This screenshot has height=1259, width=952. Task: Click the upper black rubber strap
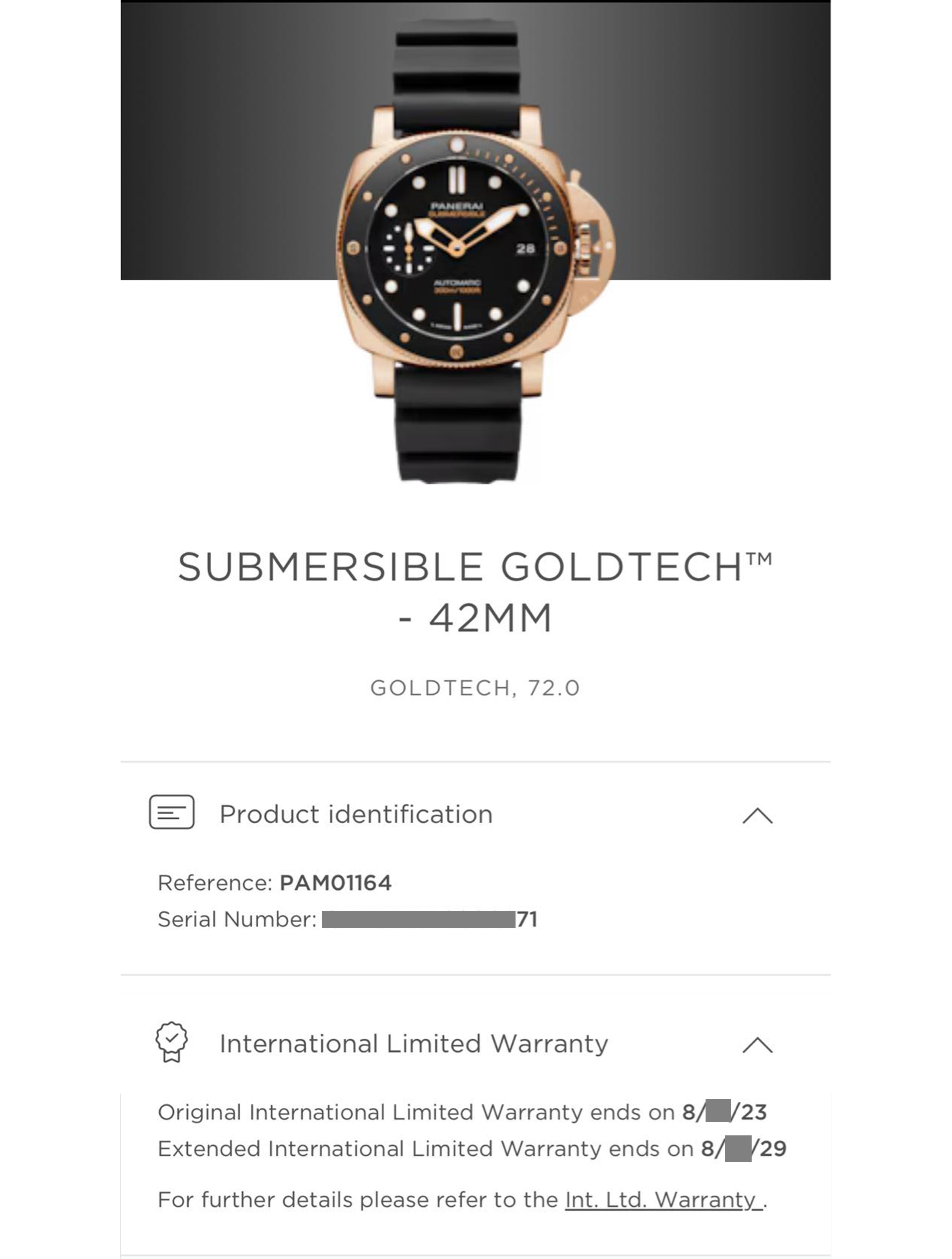457,74
